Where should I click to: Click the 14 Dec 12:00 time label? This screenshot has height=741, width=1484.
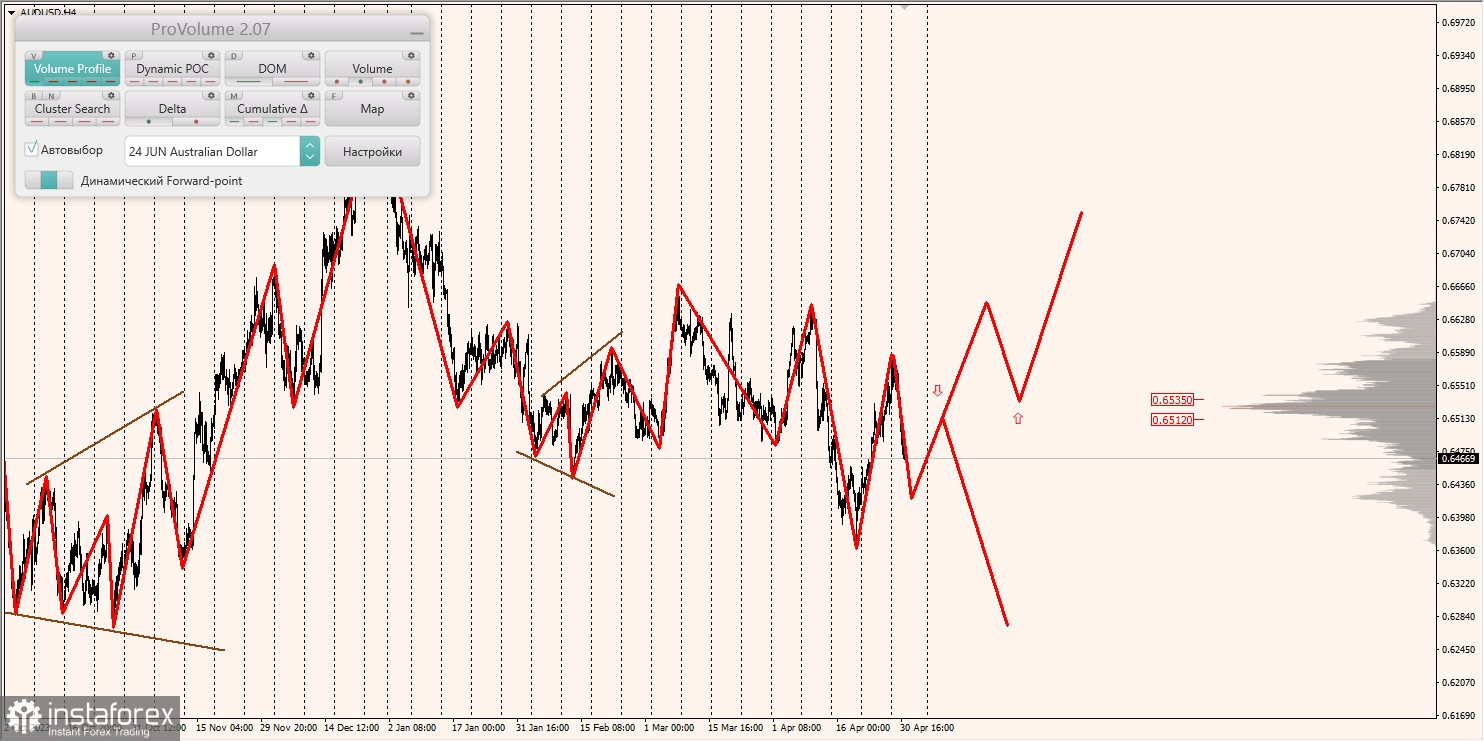coord(352,728)
